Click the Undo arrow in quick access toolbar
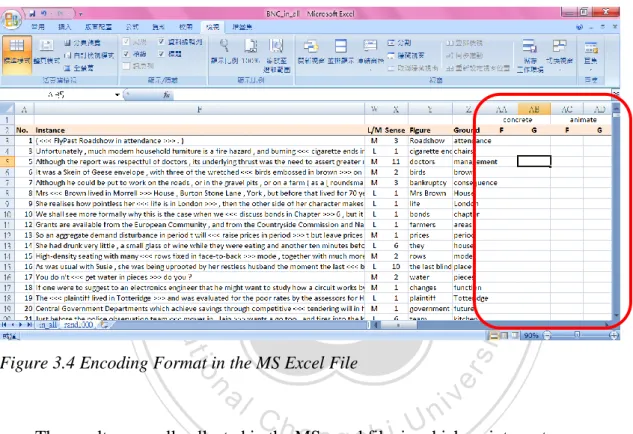 tap(44, 14)
